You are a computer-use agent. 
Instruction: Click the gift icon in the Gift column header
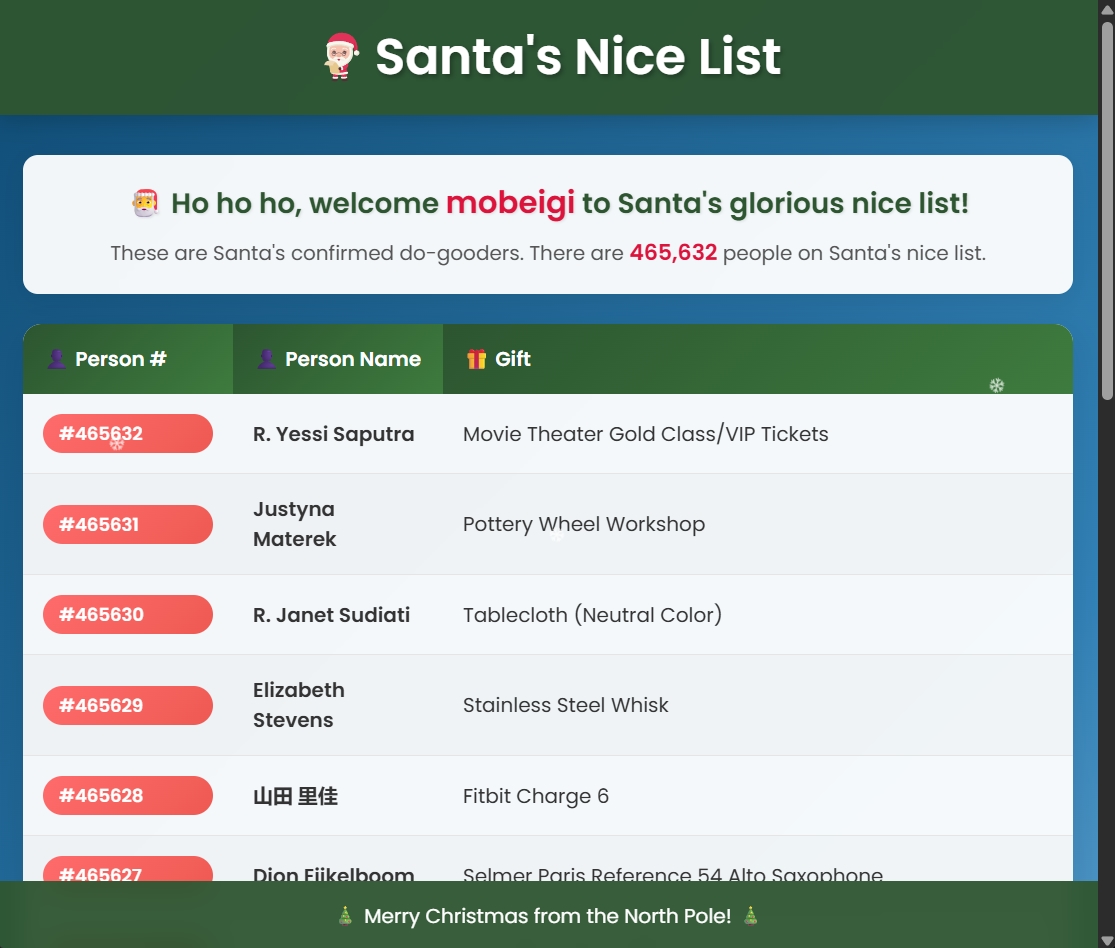tap(477, 358)
